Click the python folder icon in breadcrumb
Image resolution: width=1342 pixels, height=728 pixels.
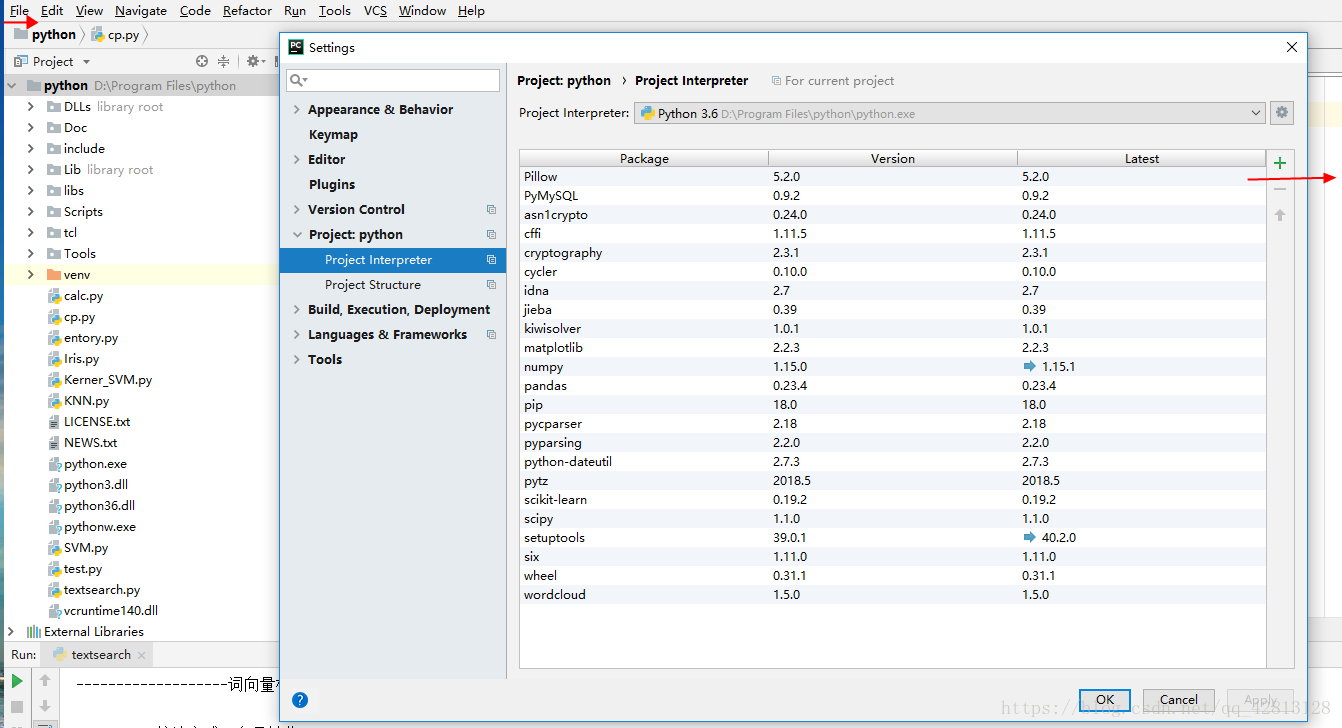pos(20,34)
